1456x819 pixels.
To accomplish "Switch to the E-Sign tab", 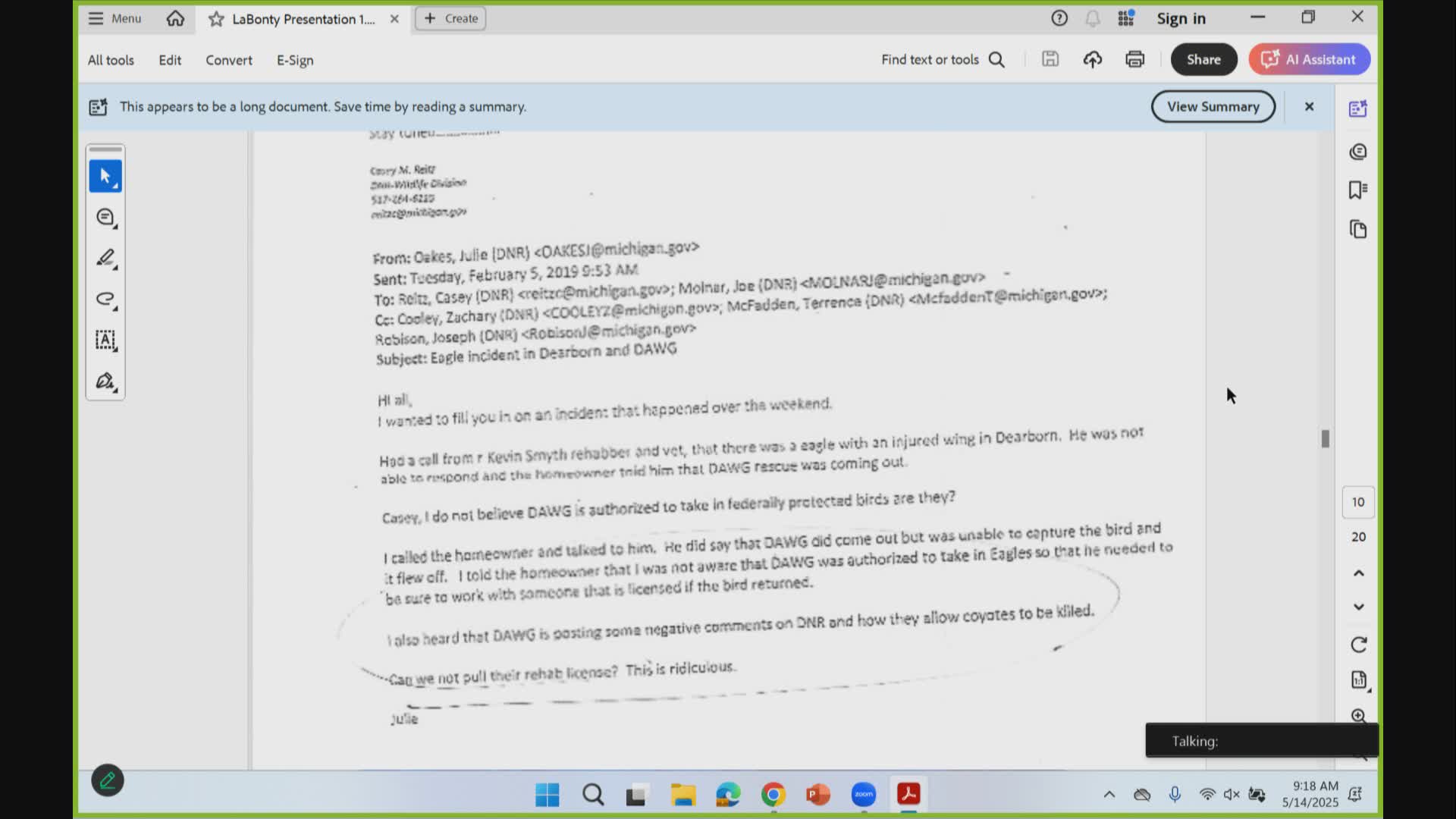I will (294, 60).
